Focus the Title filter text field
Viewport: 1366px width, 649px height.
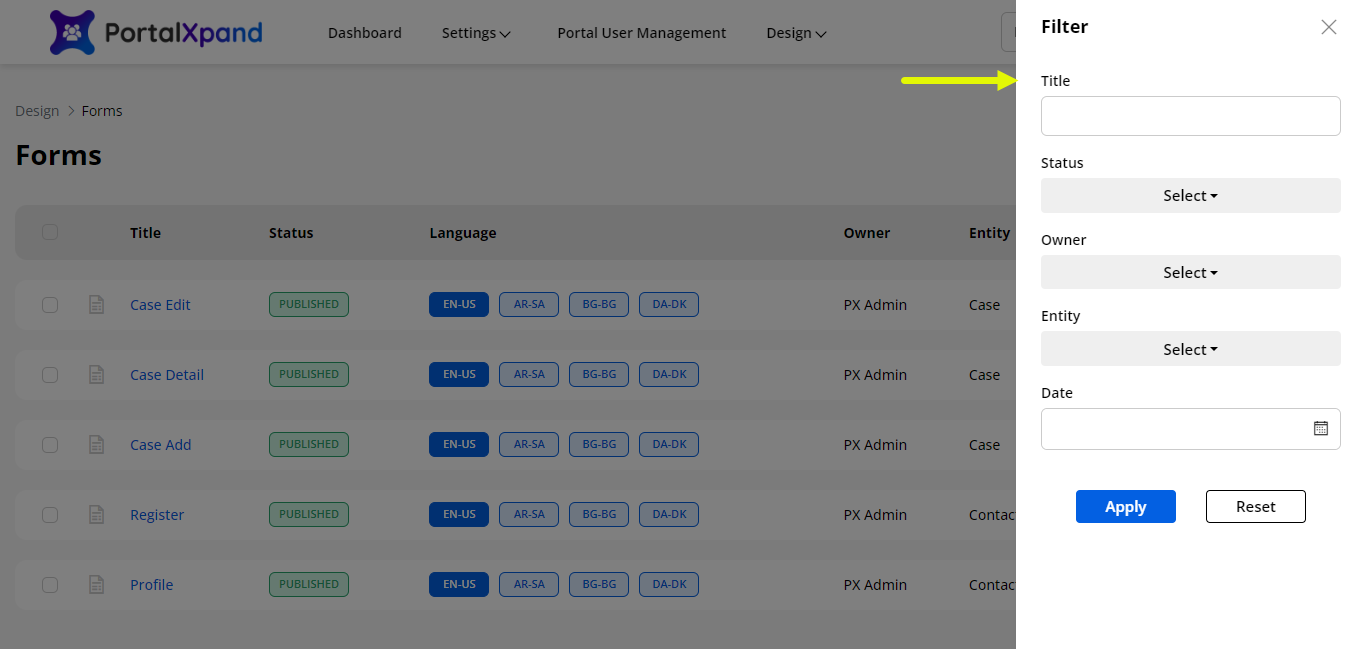click(1190, 116)
